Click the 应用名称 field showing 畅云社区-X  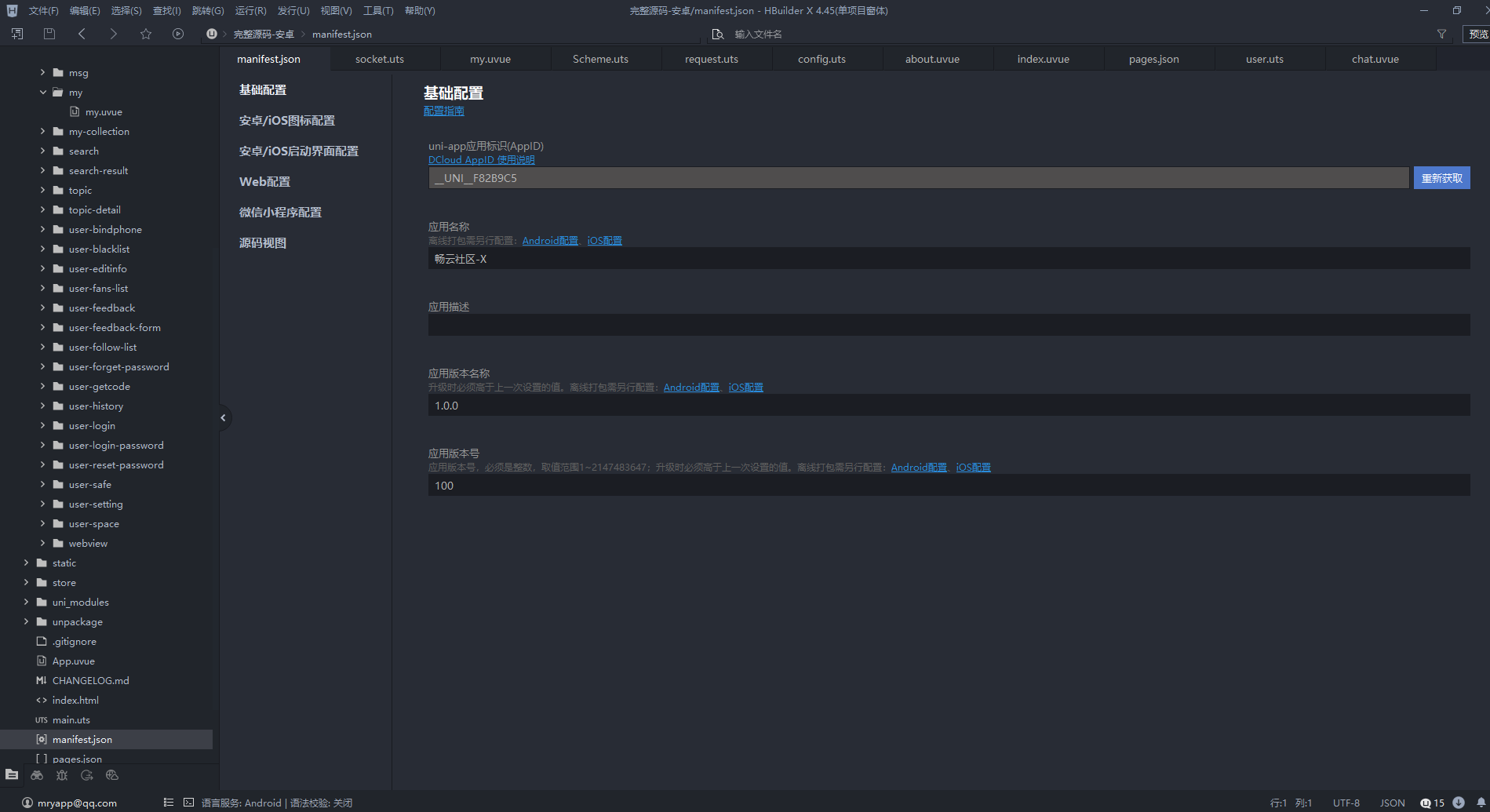949,258
